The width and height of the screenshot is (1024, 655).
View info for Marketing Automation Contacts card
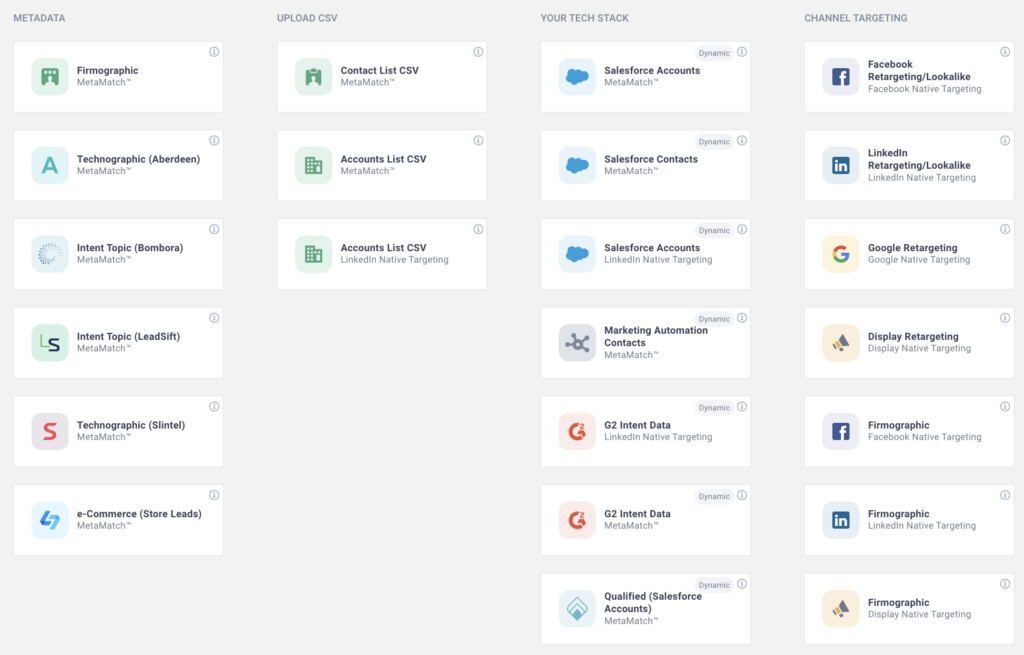coord(742,318)
